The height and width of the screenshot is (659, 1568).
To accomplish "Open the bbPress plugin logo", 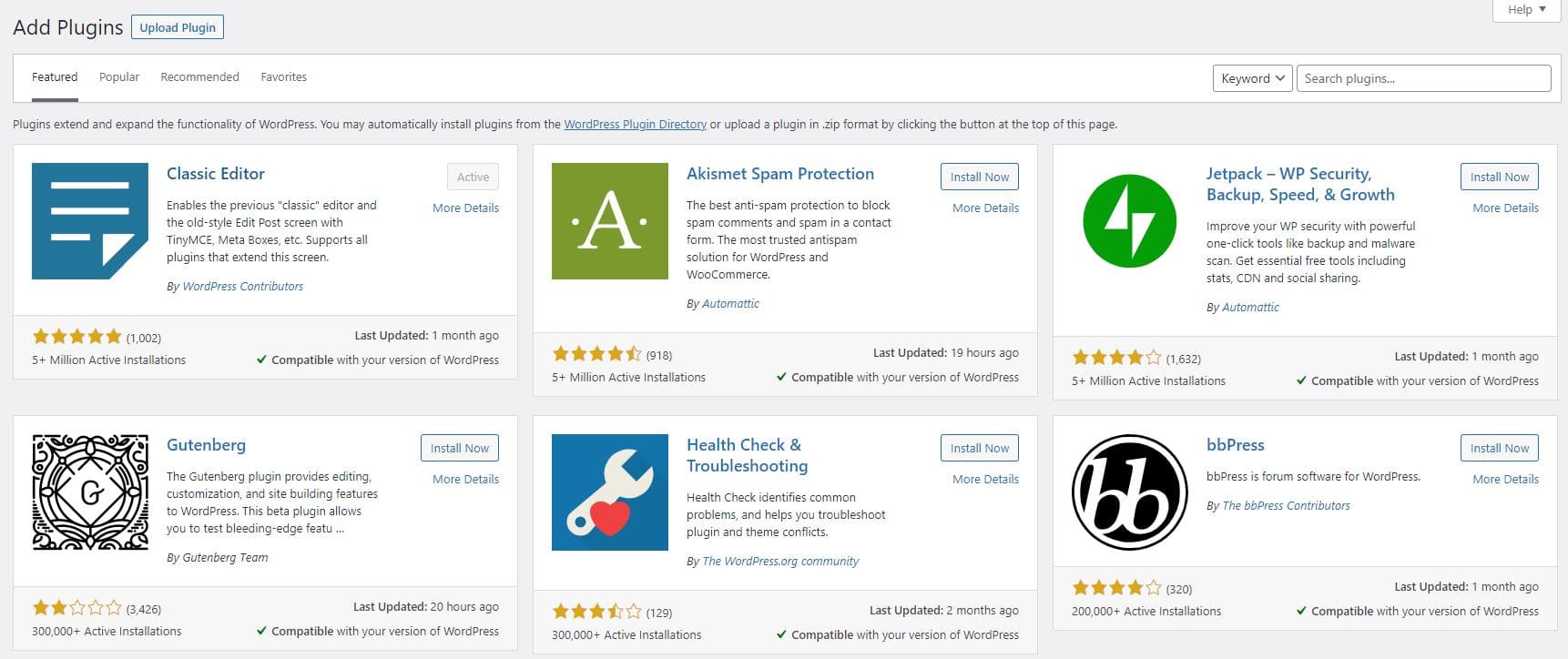I will pos(1130,492).
